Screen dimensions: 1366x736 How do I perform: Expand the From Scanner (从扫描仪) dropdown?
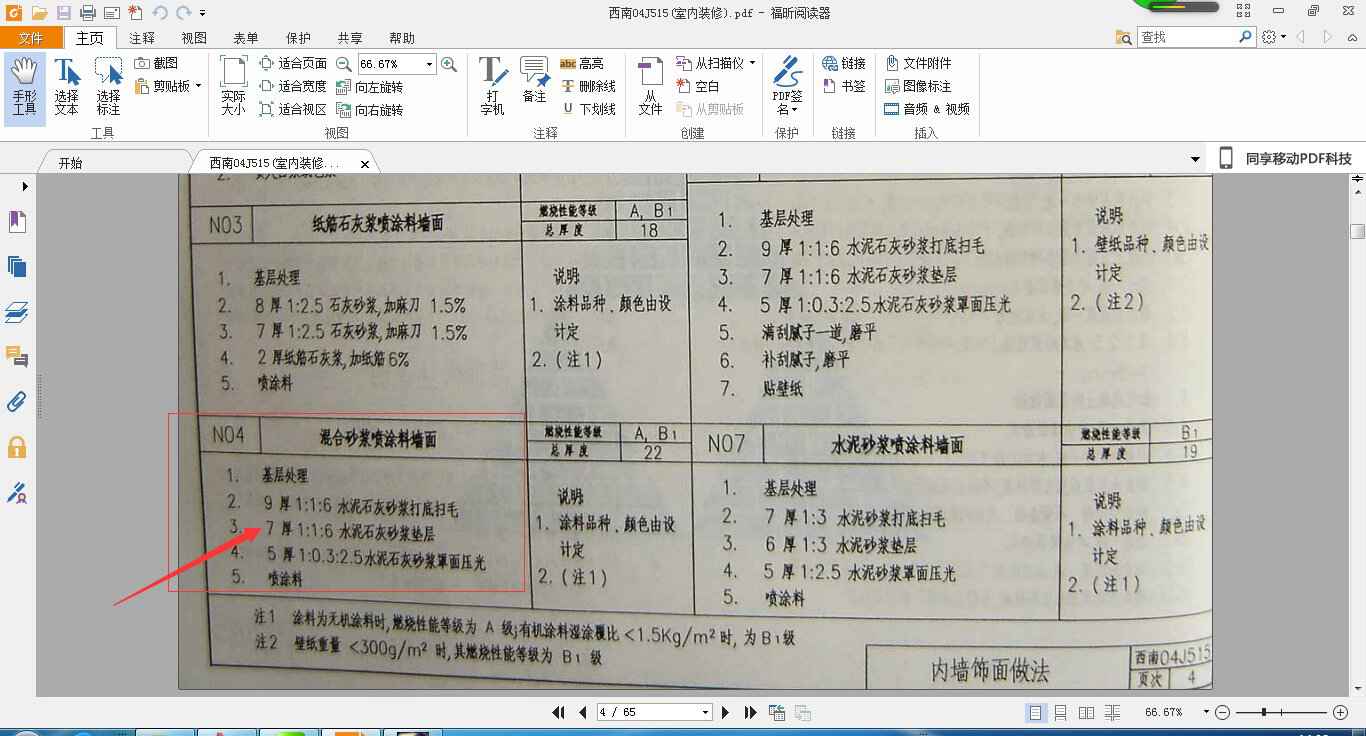point(752,63)
